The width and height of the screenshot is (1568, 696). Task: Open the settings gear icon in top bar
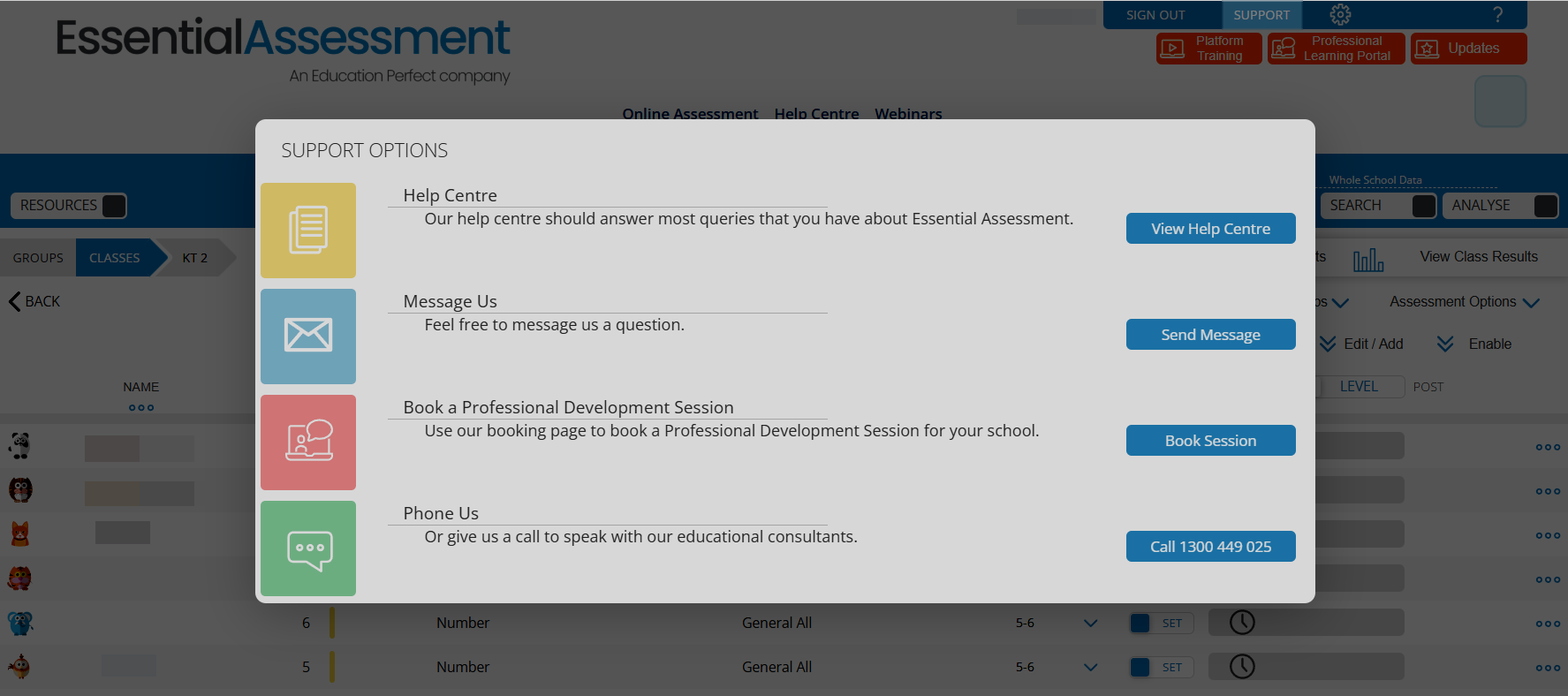1340,14
